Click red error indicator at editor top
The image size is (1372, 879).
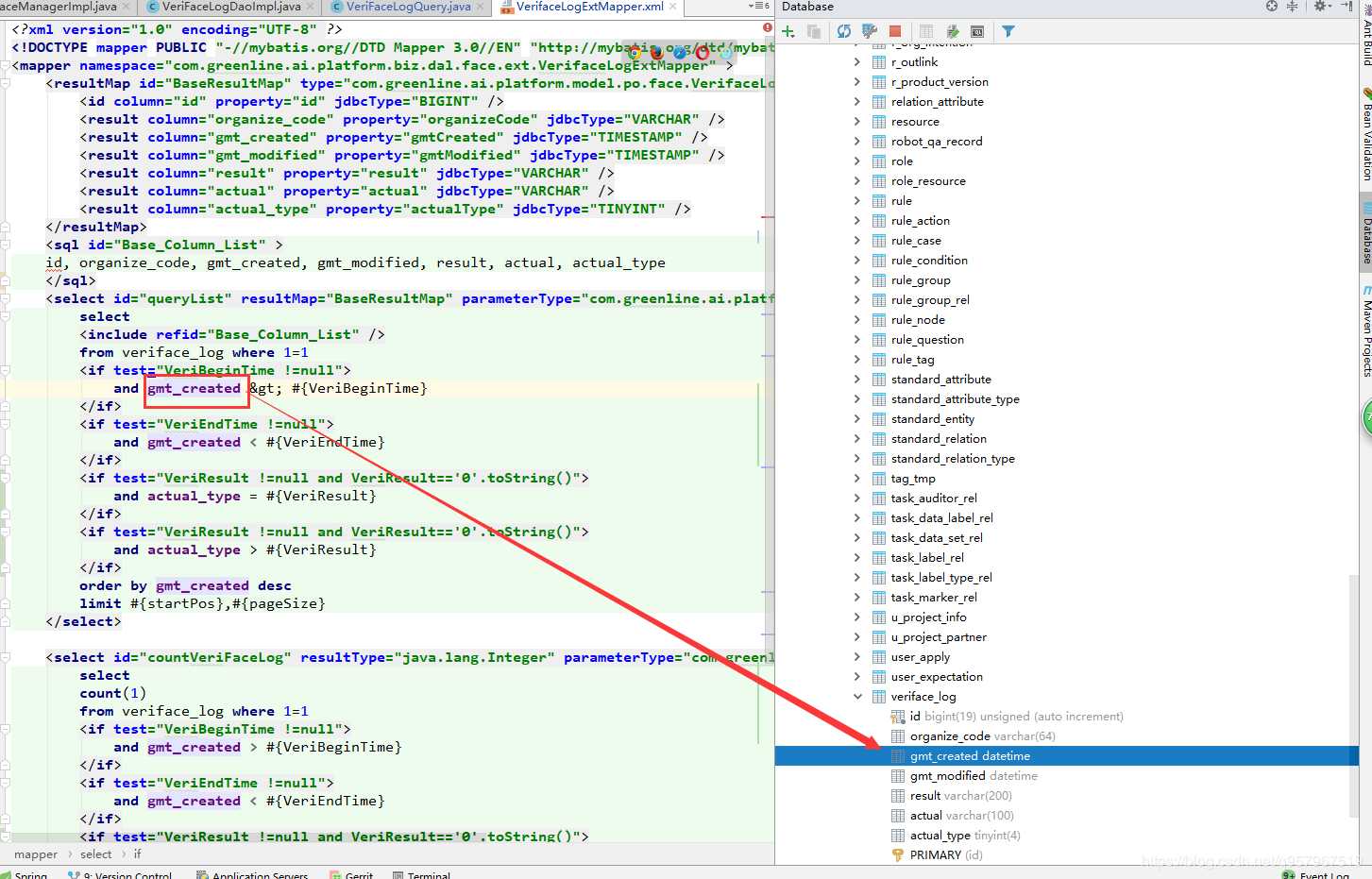coord(768,28)
